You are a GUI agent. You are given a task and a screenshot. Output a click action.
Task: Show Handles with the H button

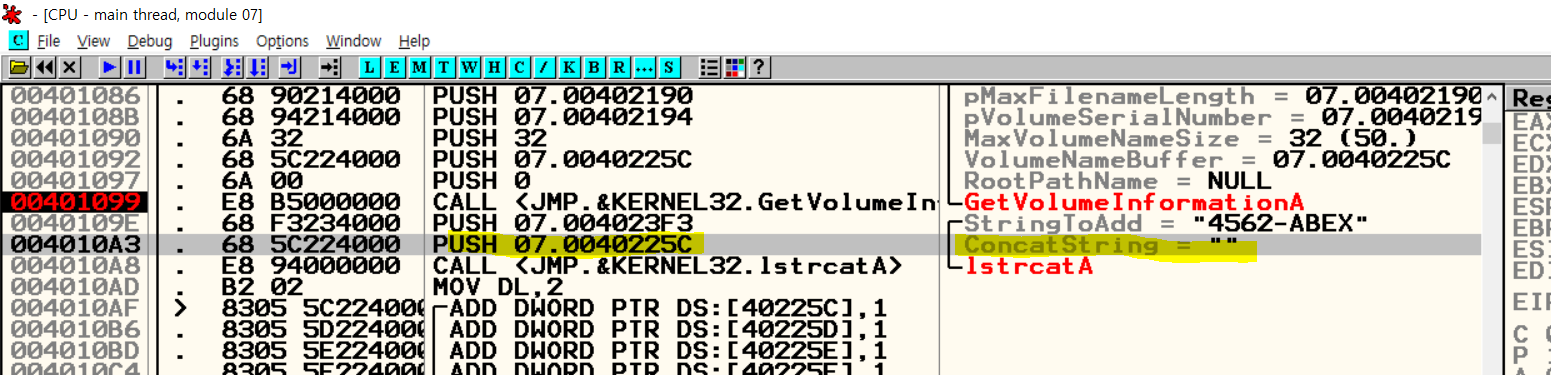(x=494, y=68)
